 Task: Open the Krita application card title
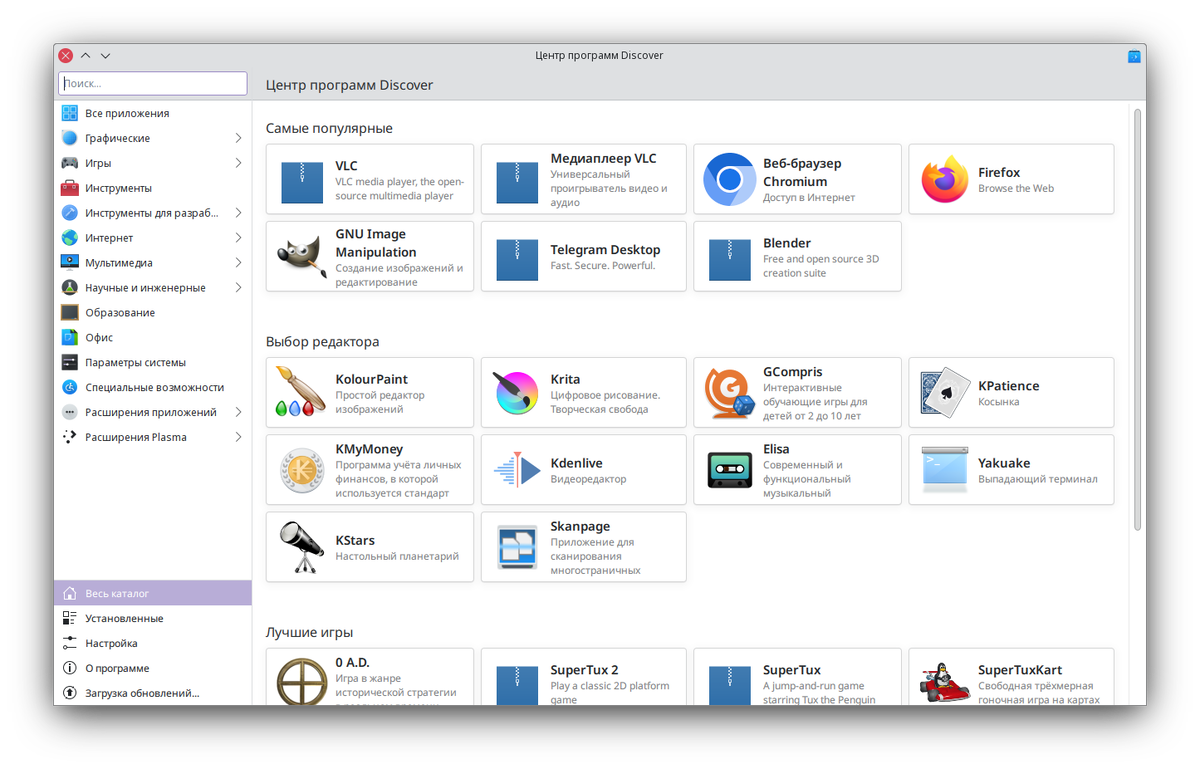(x=565, y=379)
